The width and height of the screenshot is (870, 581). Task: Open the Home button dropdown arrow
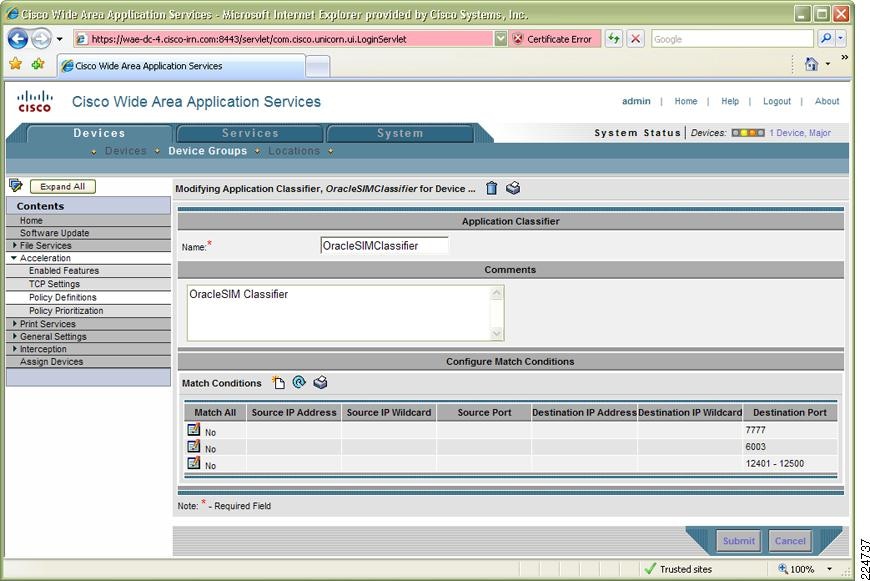tap(828, 64)
